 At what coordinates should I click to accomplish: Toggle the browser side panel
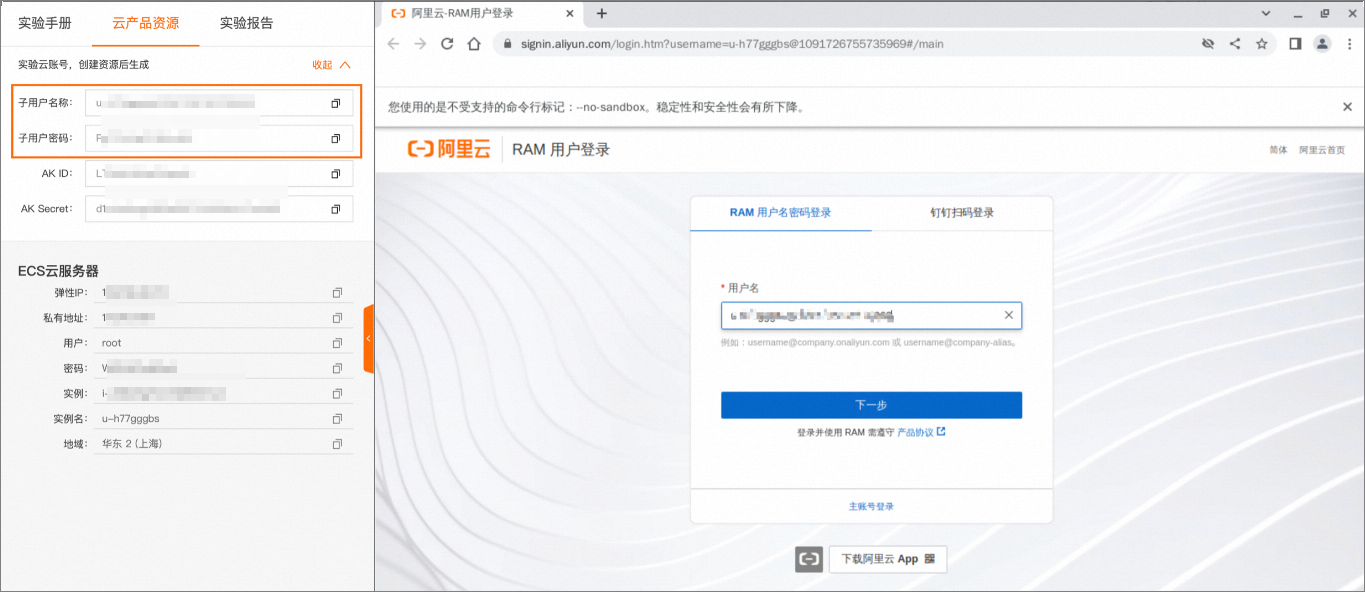coord(1295,44)
